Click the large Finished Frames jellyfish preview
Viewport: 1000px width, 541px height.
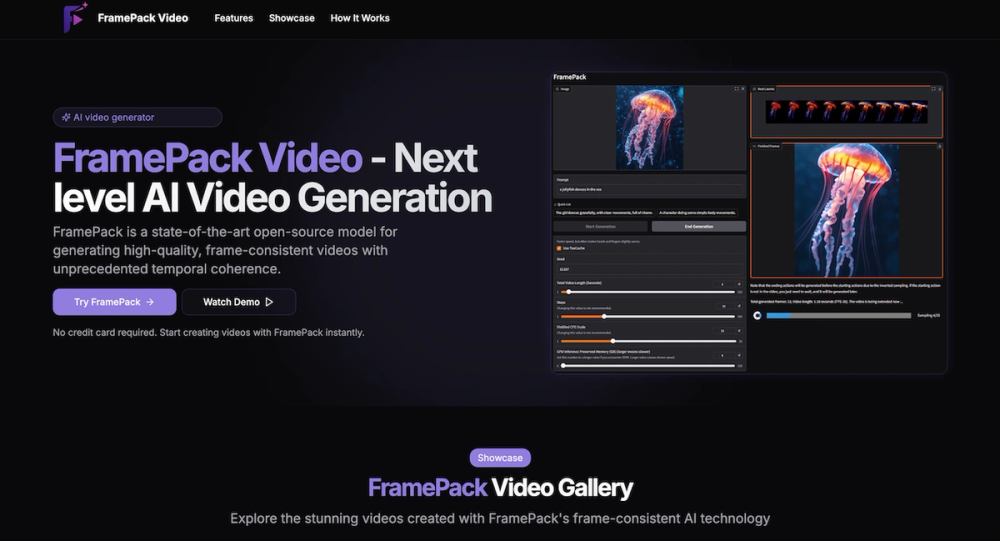pos(846,210)
